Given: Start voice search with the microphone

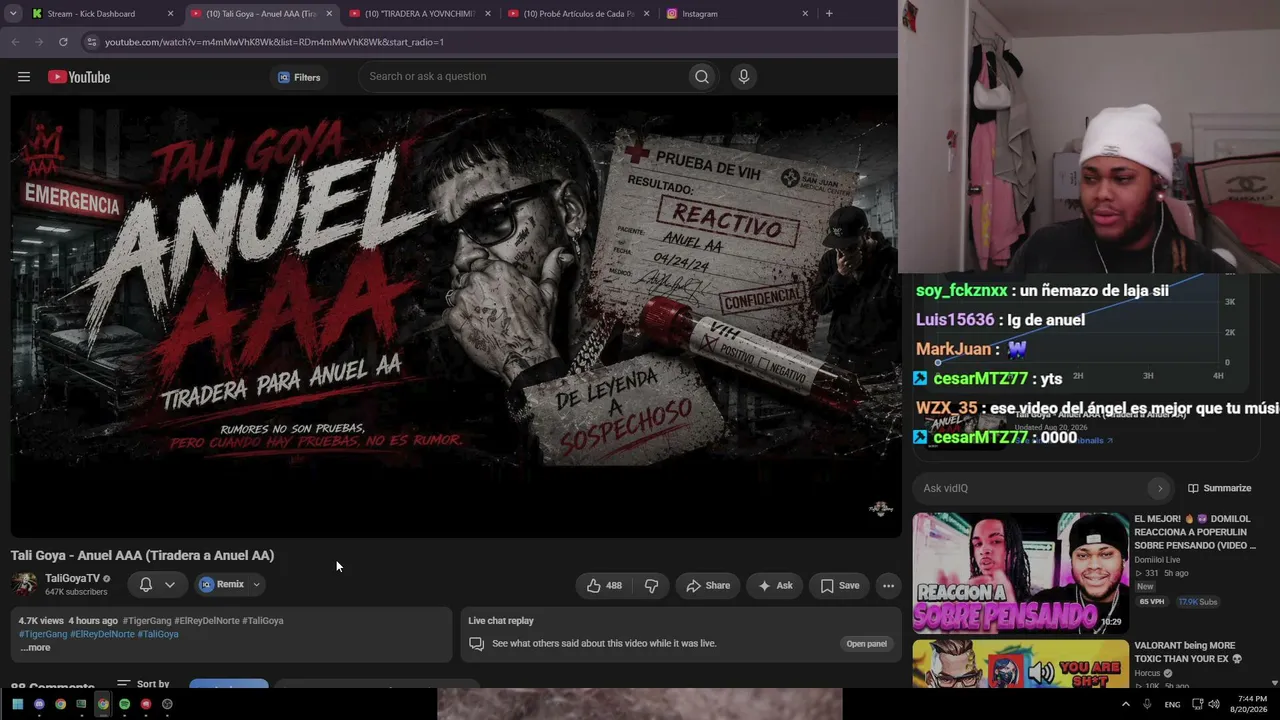Looking at the screenshot, I should pos(743,77).
